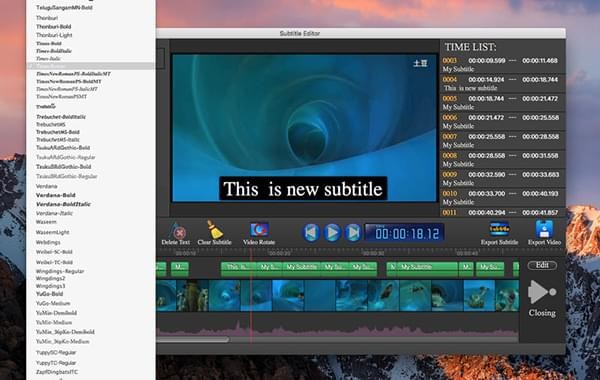Viewport: 600px width, 380px height.
Task: Choose Wingdings-Regular font
Action: click(60, 271)
